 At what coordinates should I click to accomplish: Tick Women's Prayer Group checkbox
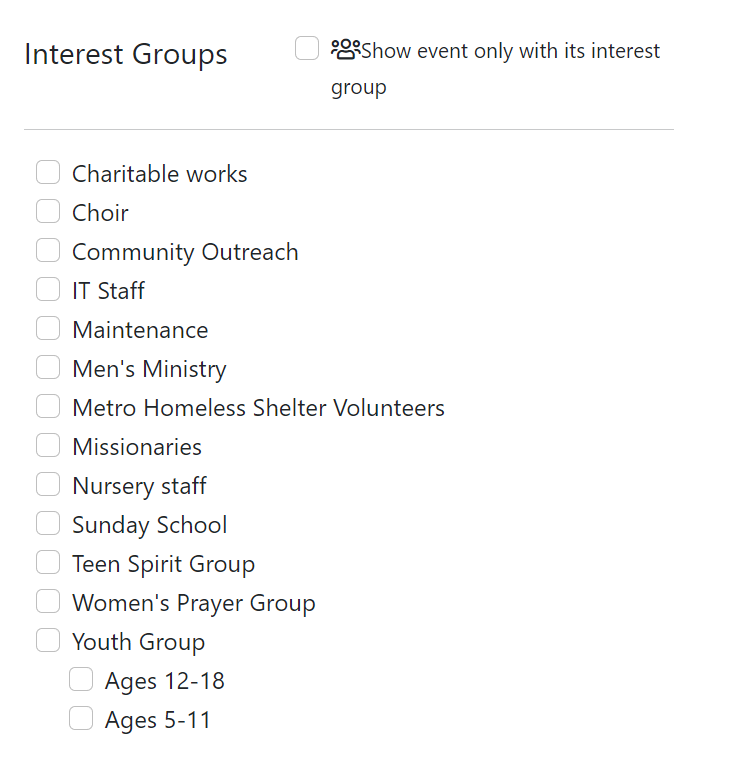click(x=48, y=602)
